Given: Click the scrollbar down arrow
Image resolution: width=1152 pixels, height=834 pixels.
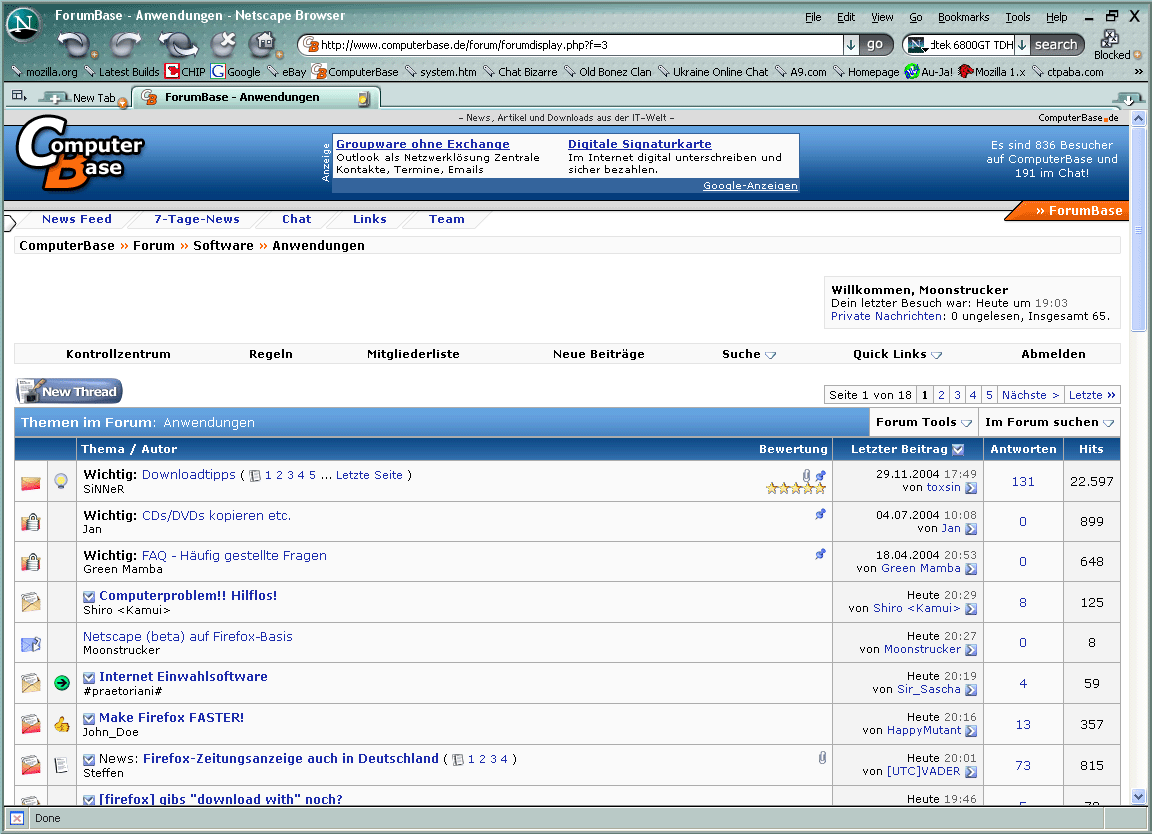Looking at the screenshot, I should coord(1139,797).
